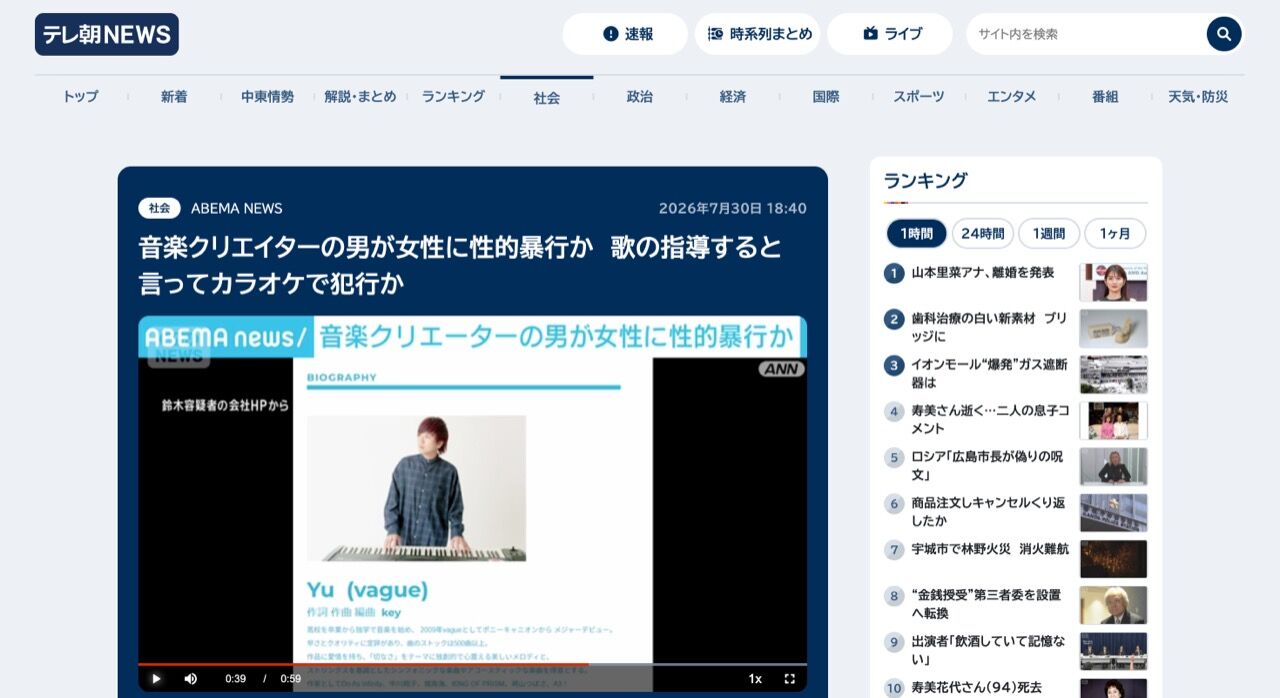The image size is (1280, 698).
Task: Go to 解説・まとめ navigation tab
Action: pos(360,97)
